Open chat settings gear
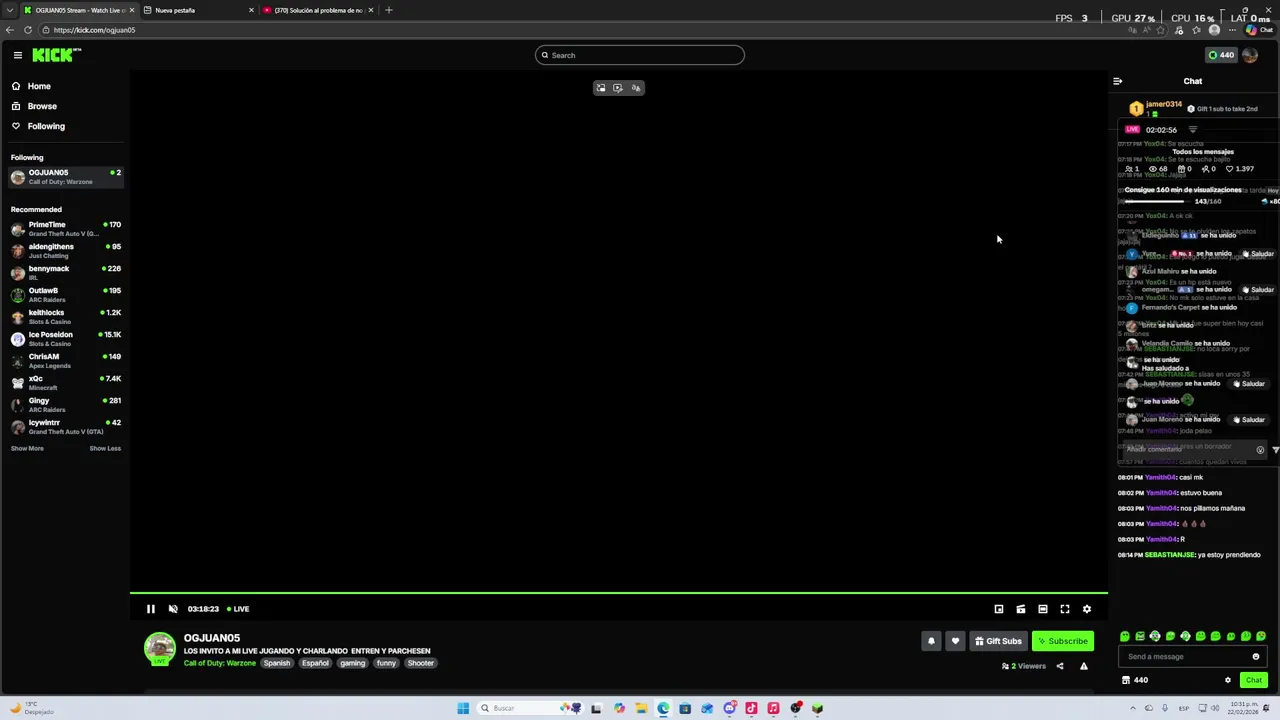Image resolution: width=1280 pixels, height=720 pixels. click(1228, 680)
